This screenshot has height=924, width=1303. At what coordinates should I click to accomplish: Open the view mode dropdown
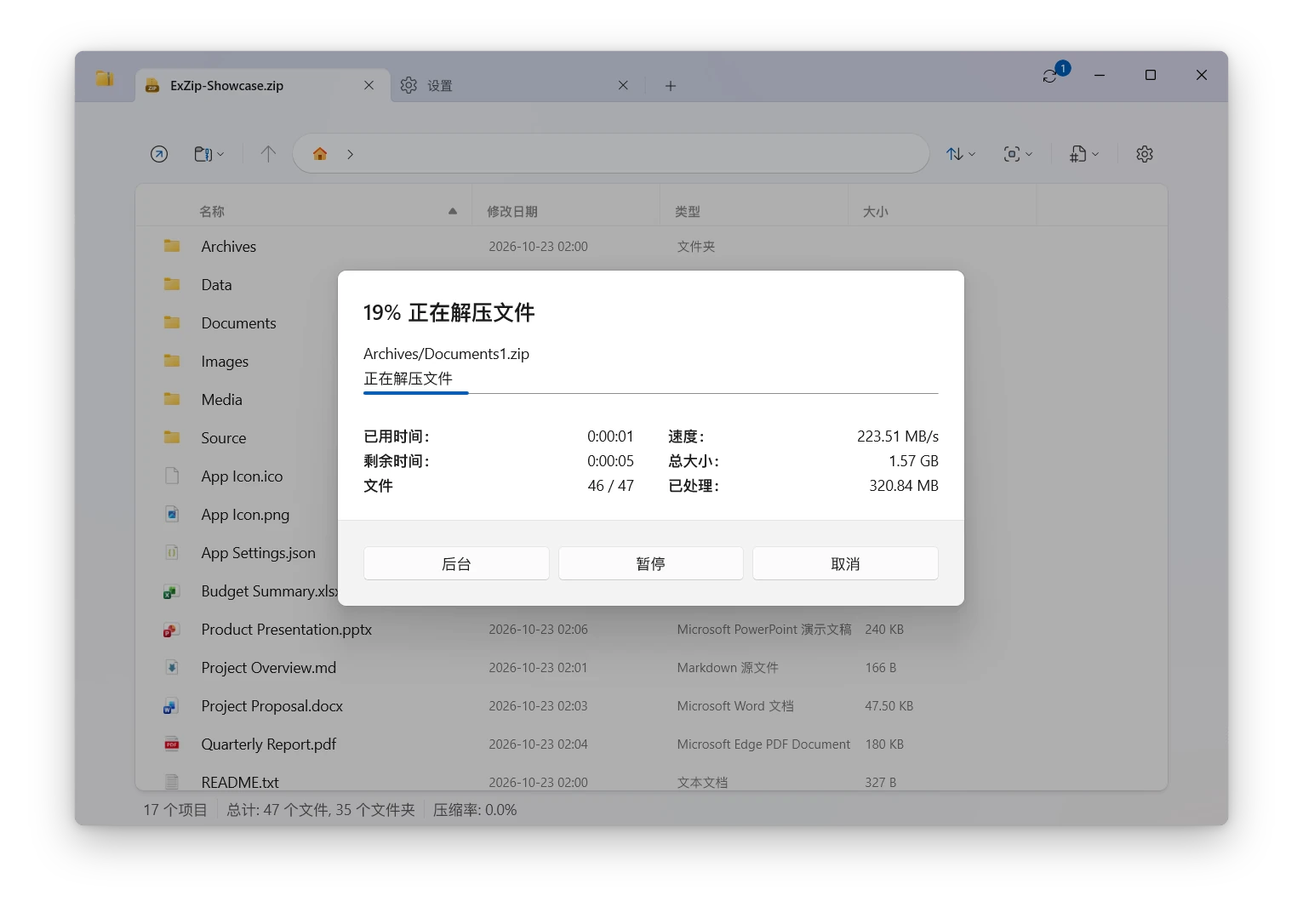(1018, 154)
